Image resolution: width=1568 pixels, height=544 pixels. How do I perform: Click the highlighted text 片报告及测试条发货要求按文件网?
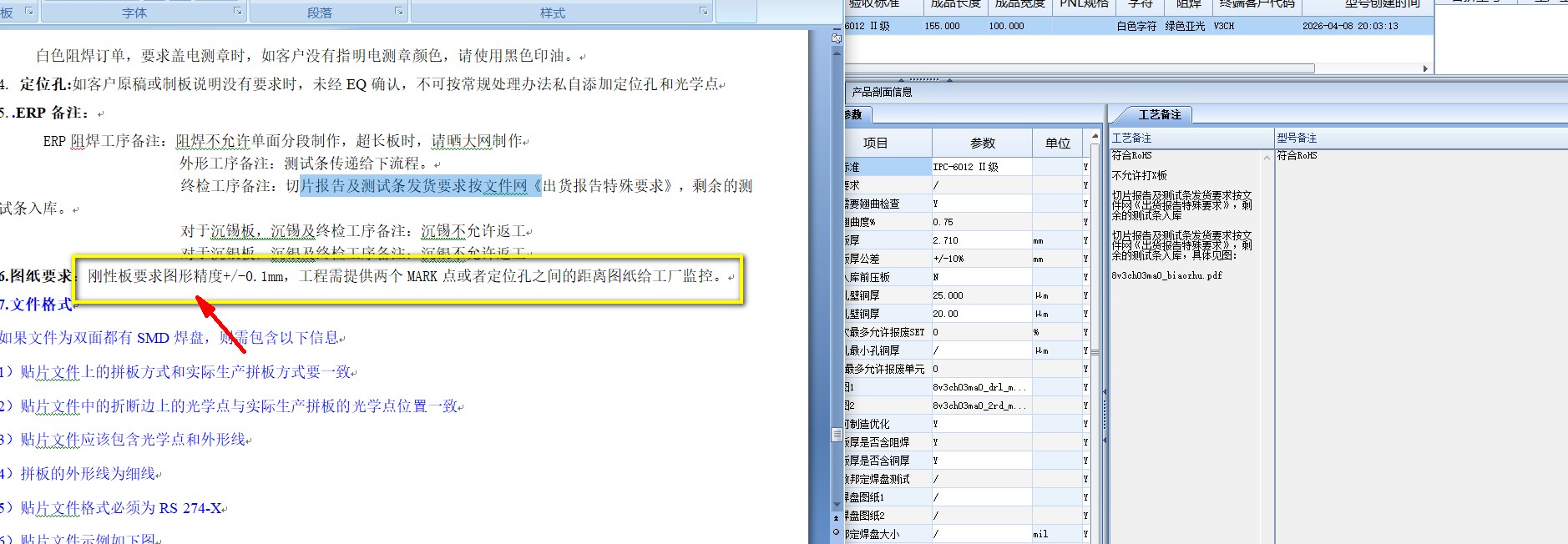(x=414, y=186)
